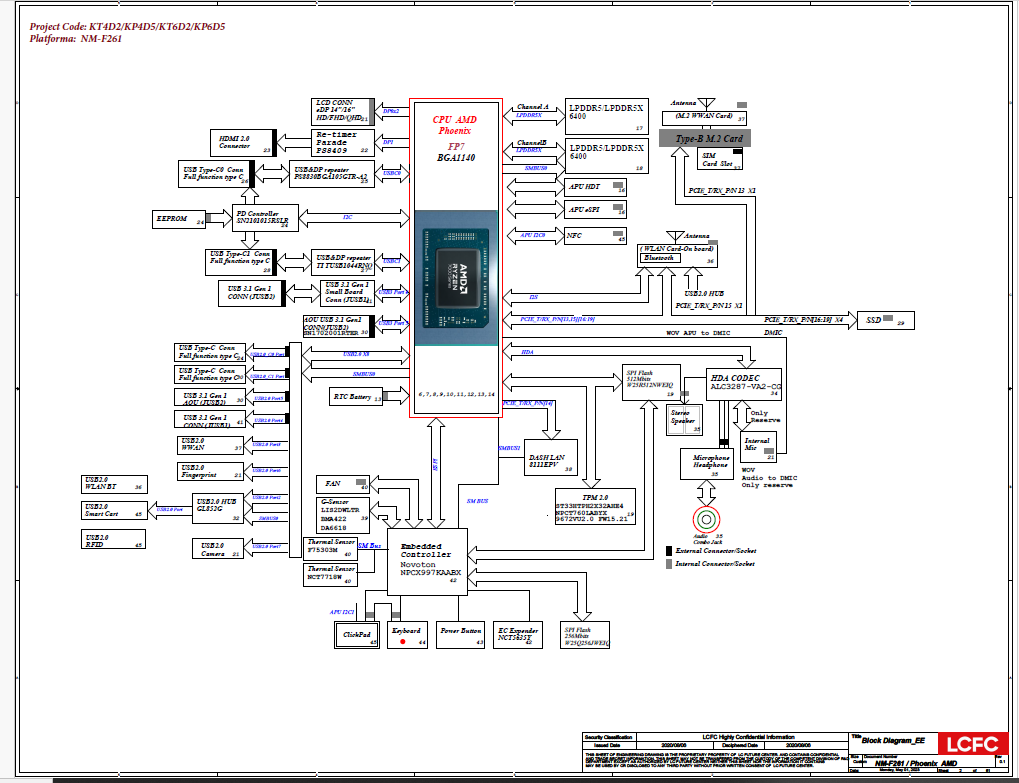Click the AMD Ryzen chip image
This screenshot has width=1019, height=783.
(456, 278)
